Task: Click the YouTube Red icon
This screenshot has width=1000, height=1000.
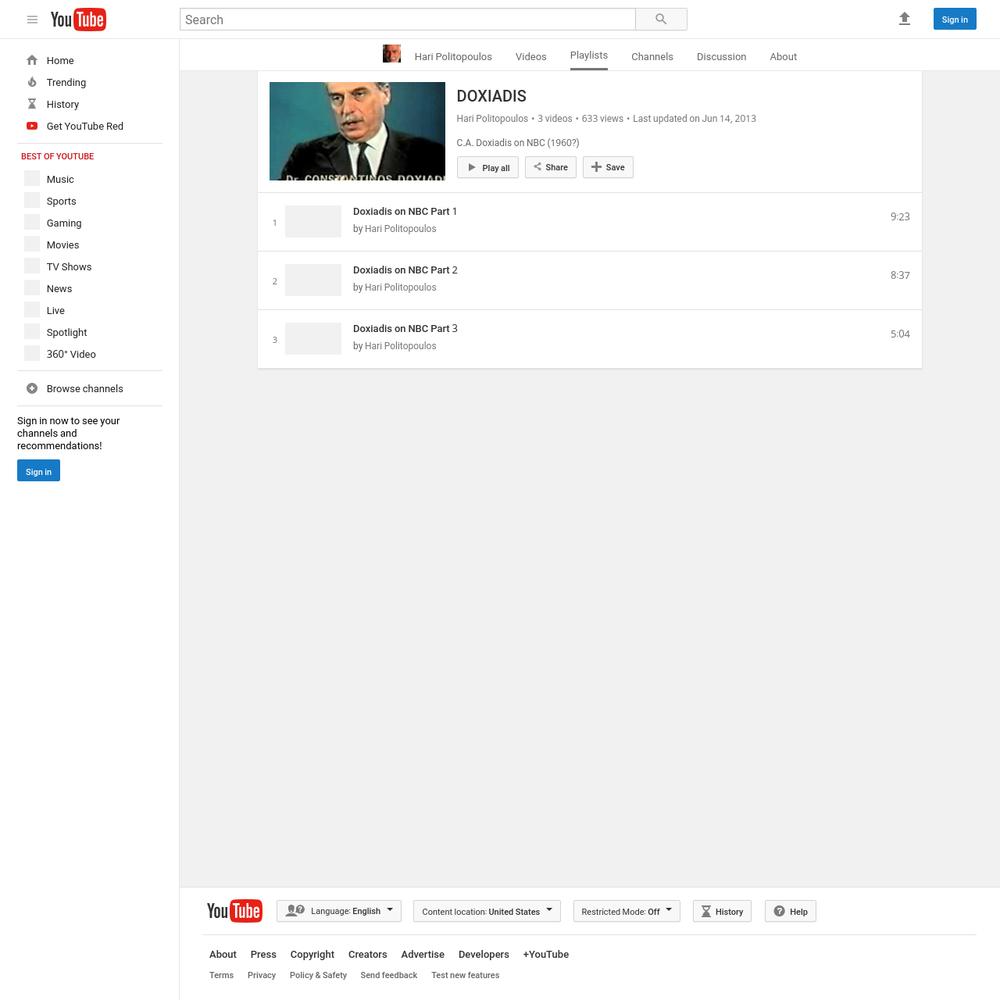Action: point(32,126)
